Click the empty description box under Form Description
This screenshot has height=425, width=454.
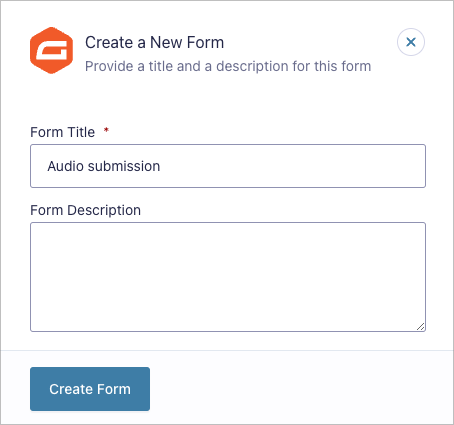coord(228,277)
